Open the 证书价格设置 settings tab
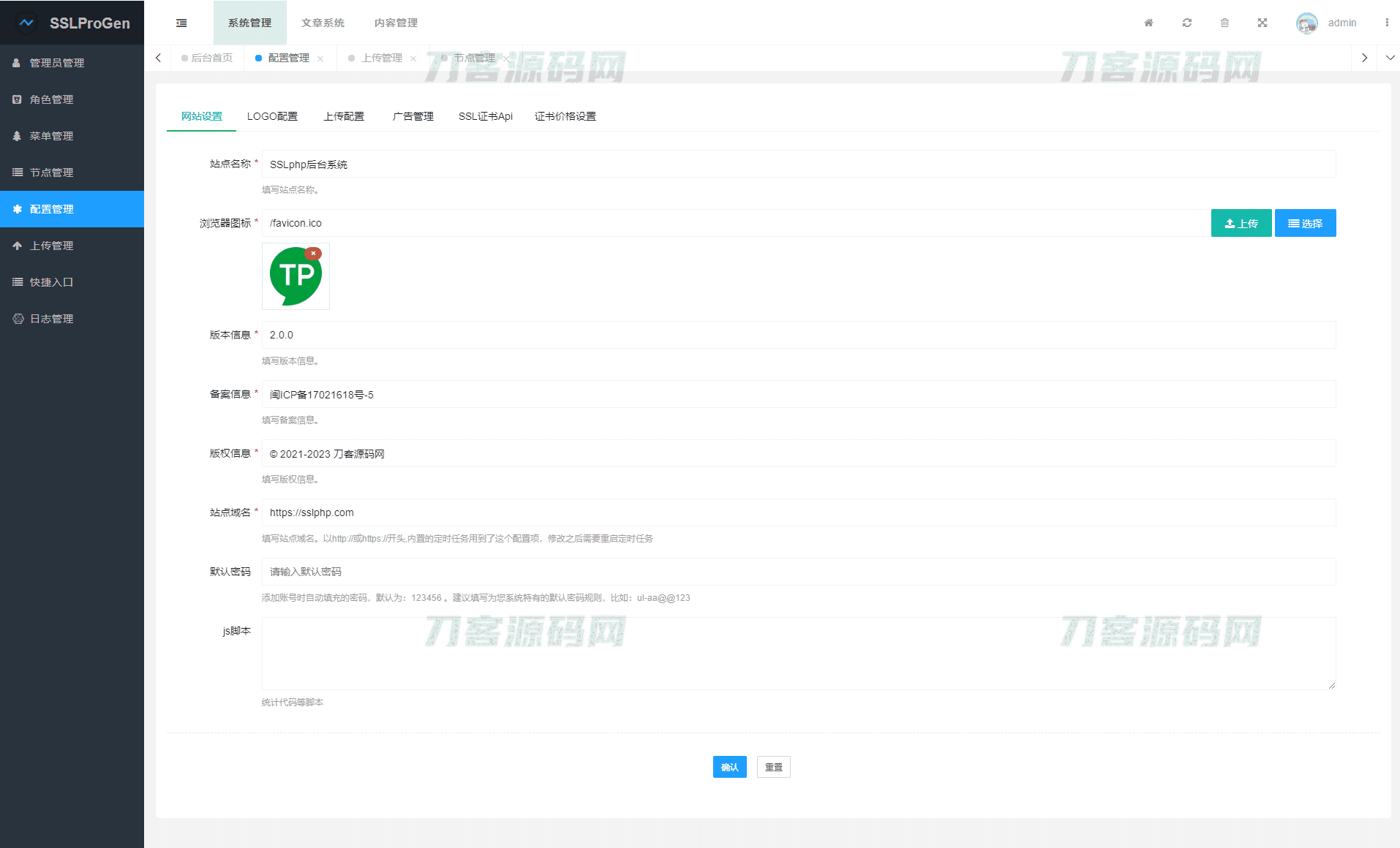This screenshot has width=1400, height=848. pyautogui.click(x=565, y=116)
